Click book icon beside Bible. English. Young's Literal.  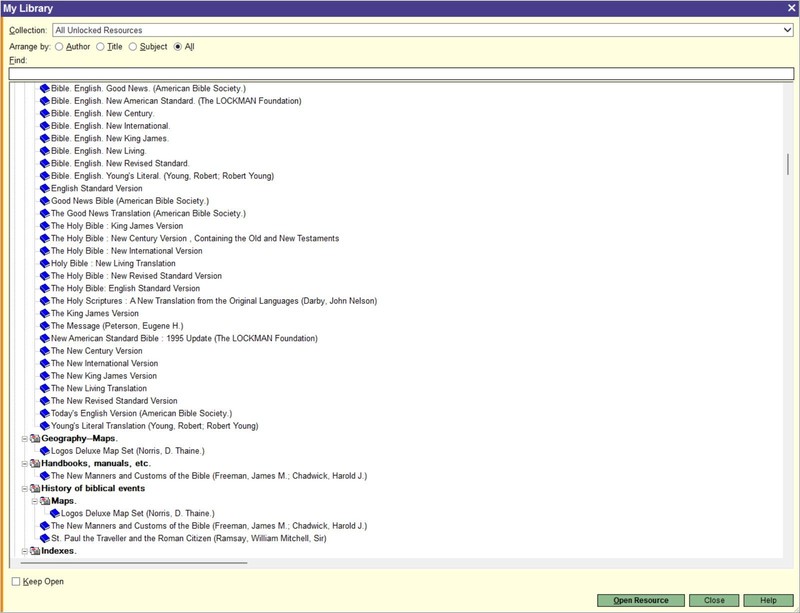(45, 176)
